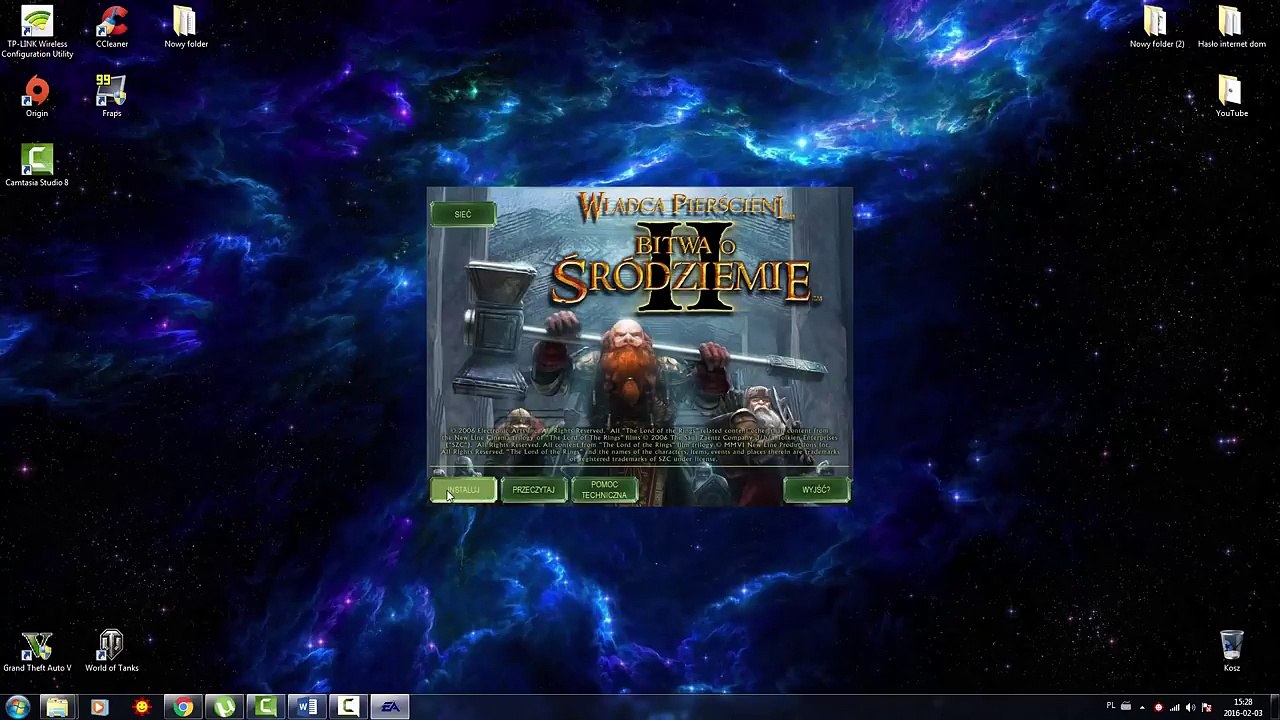1280x720 pixels.
Task: Open the clock showing 15:28
Action: click(1243, 707)
